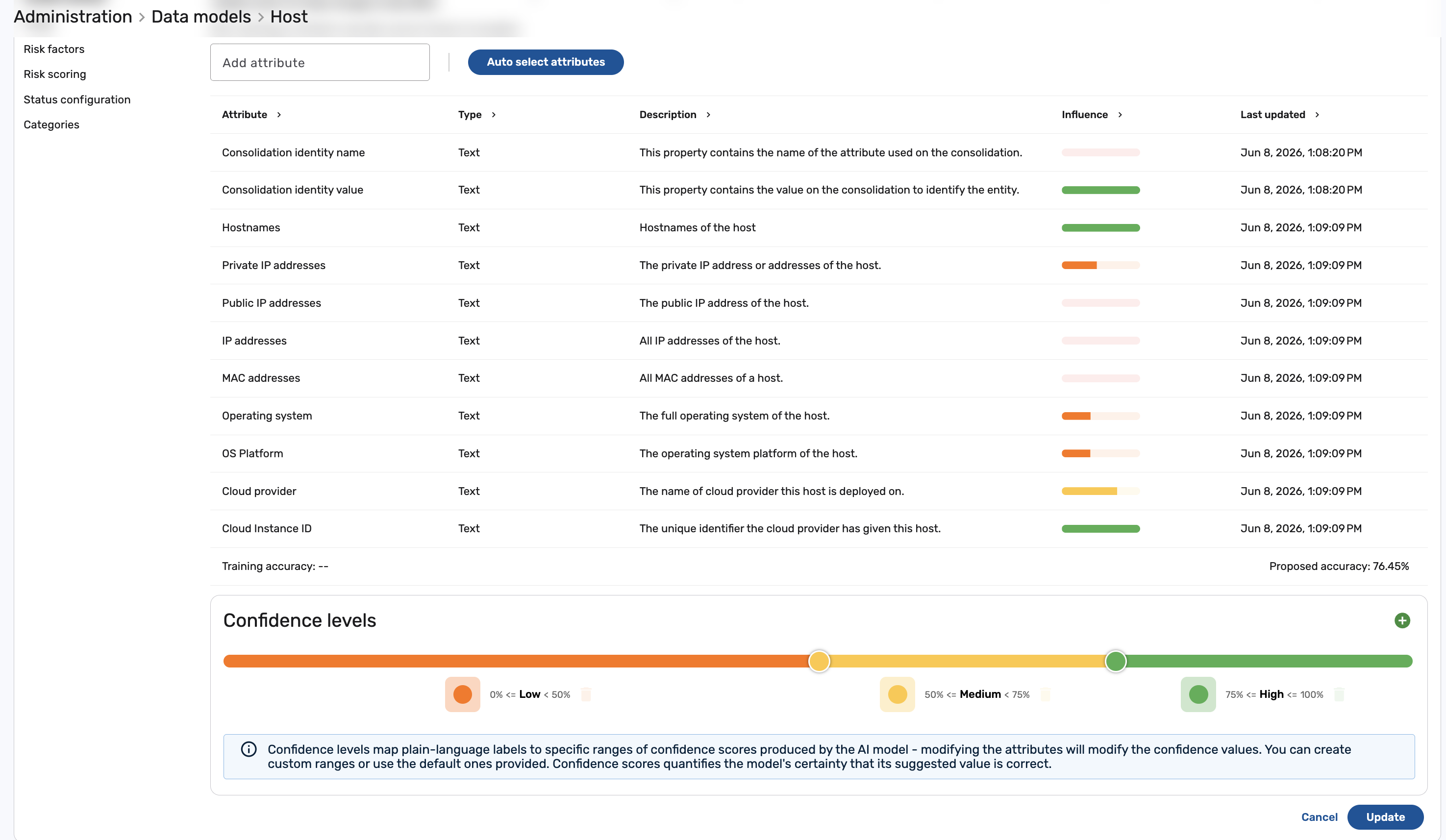Click Auto select attributes button
The image size is (1446, 840).
pos(546,62)
